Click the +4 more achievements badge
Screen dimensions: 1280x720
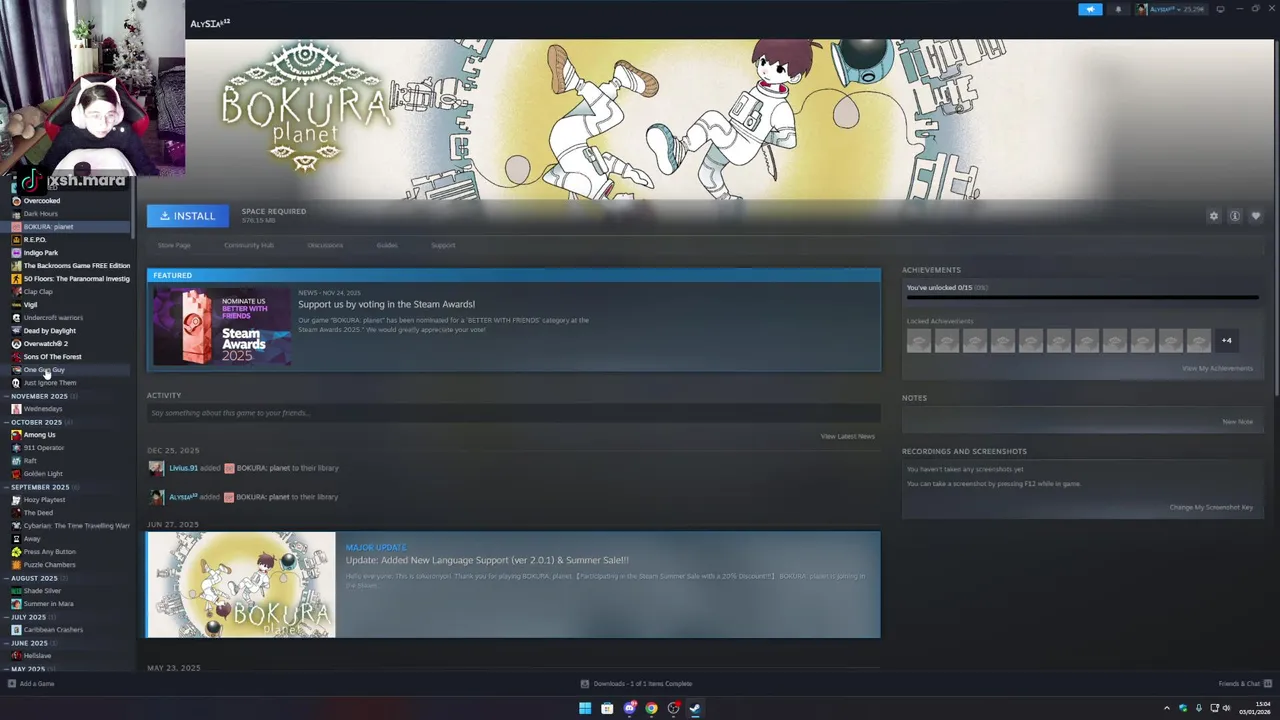(1227, 341)
